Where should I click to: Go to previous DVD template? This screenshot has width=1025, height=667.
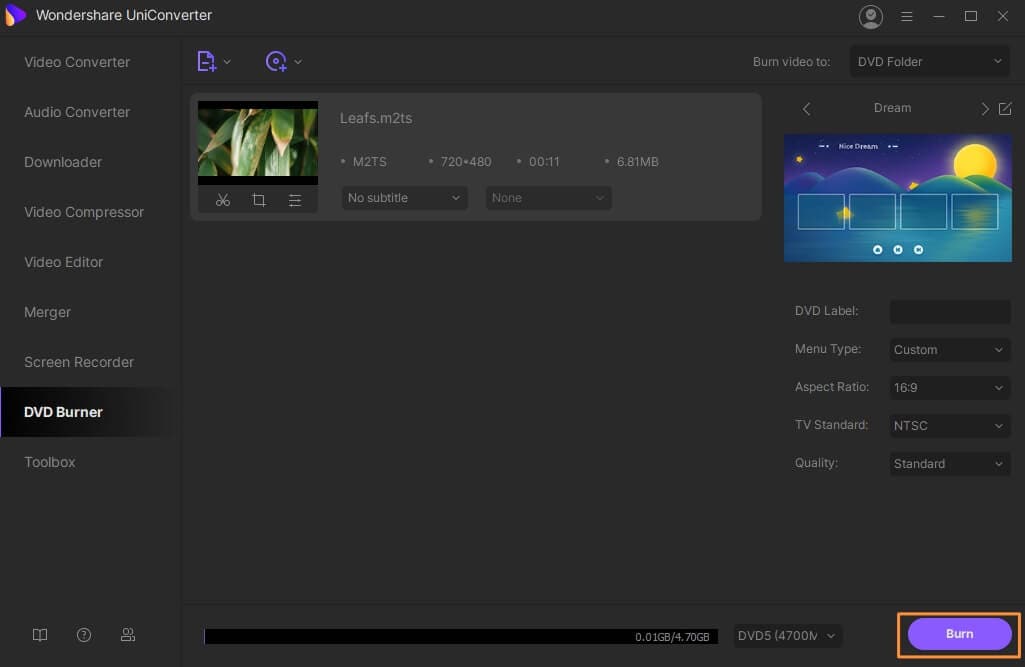point(806,109)
